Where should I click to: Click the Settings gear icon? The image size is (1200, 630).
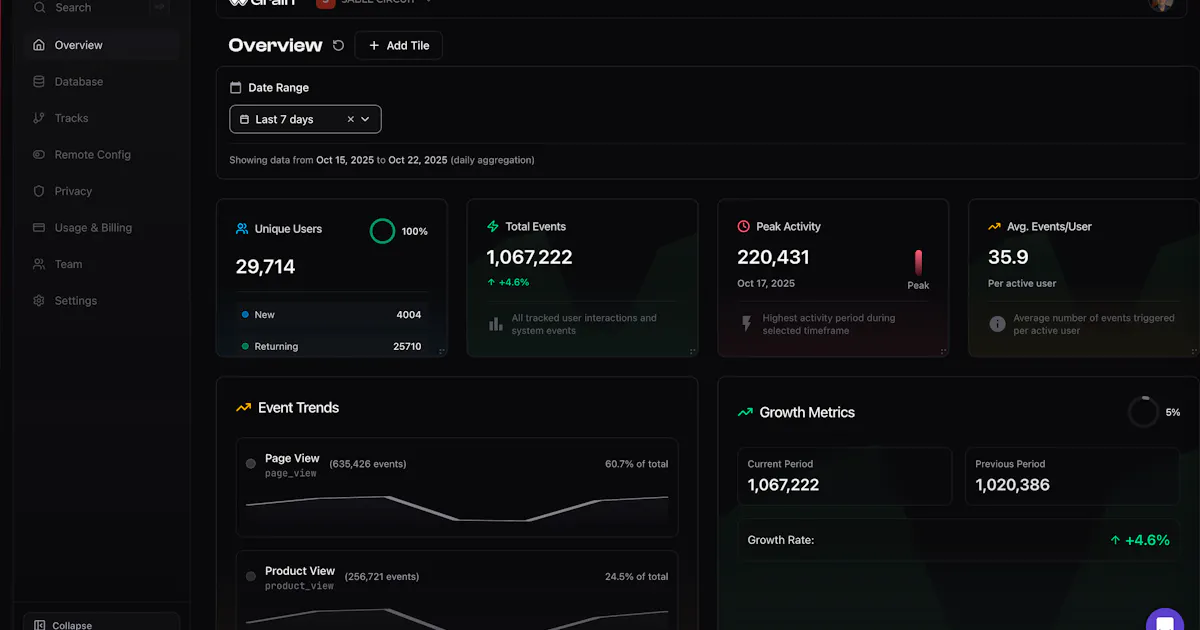pos(39,301)
